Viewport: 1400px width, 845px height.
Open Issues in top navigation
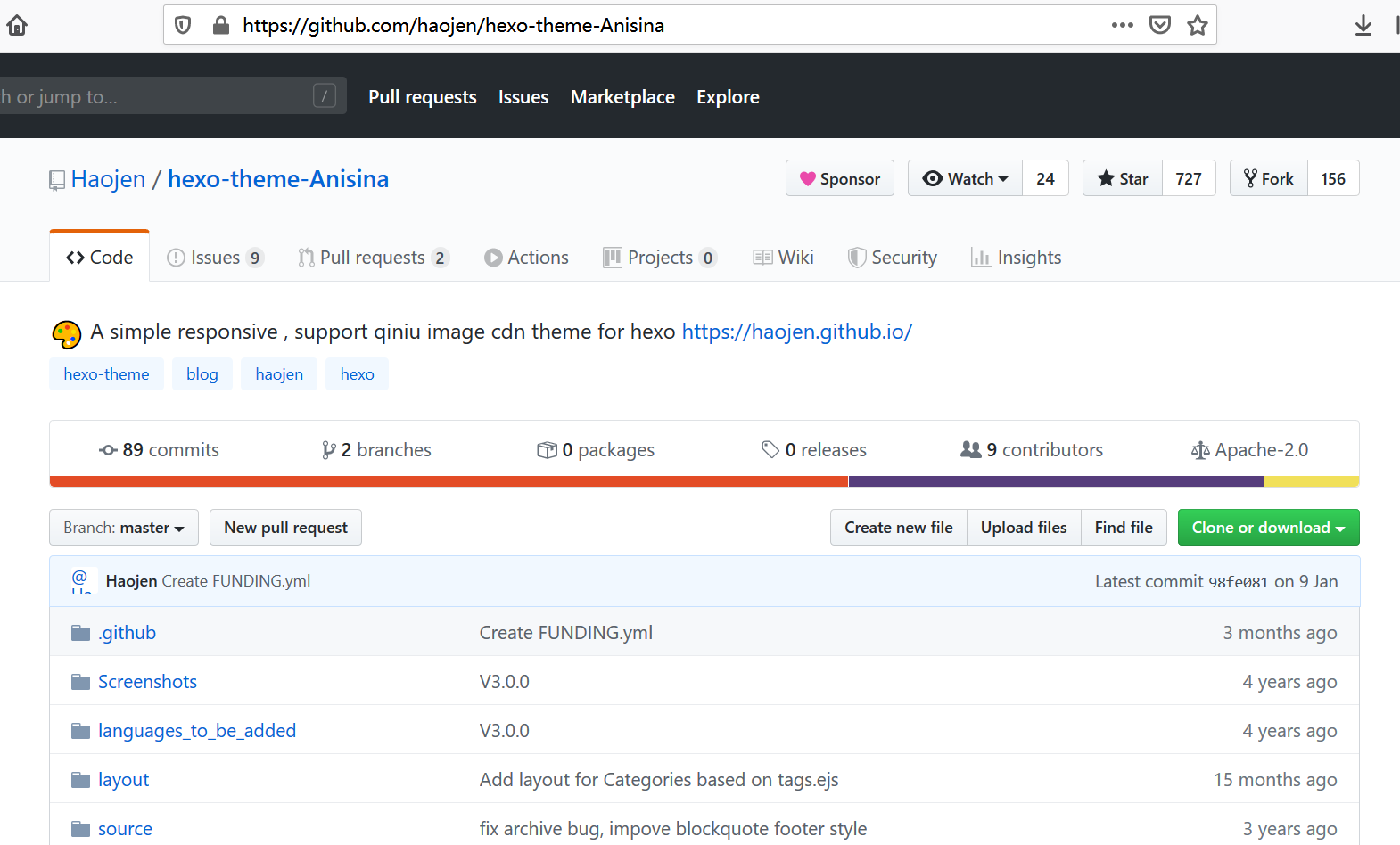pos(523,97)
